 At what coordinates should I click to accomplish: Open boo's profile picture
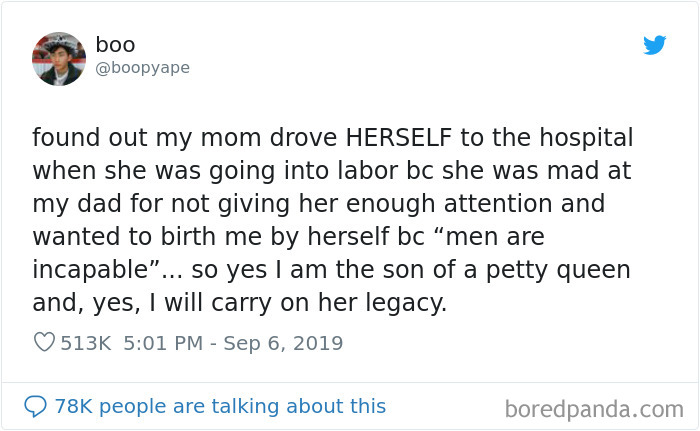tap(58, 58)
